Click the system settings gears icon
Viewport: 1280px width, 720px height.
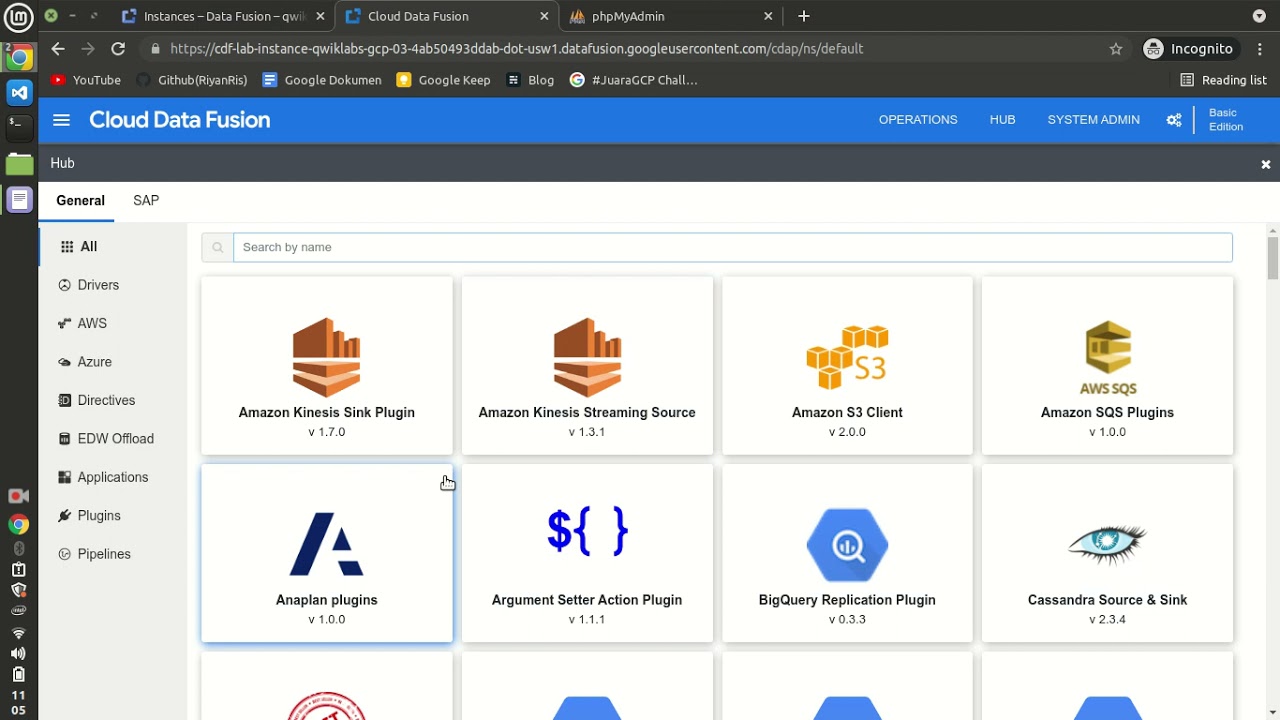coord(1174,120)
